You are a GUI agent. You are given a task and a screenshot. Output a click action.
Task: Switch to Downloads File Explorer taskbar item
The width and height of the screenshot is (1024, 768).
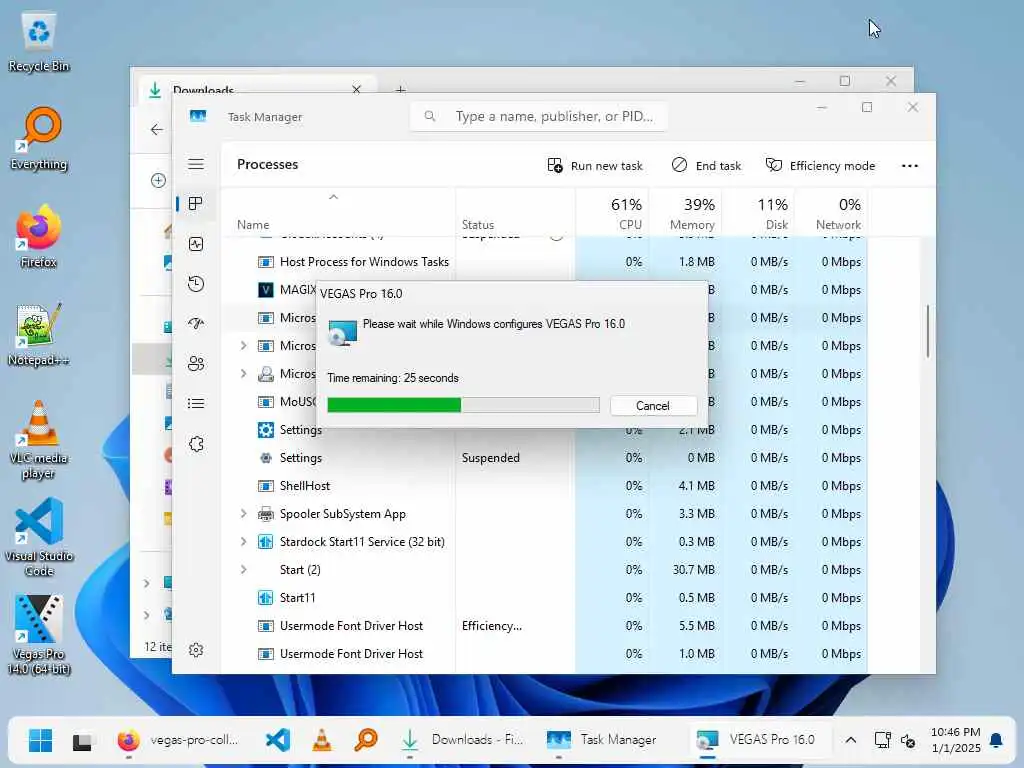click(x=464, y=740)
